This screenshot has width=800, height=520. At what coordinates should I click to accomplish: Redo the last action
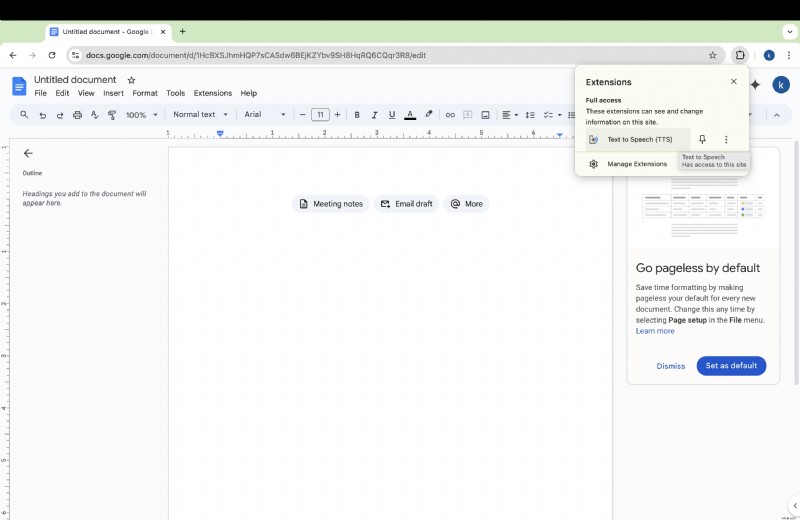click(60, 115)
